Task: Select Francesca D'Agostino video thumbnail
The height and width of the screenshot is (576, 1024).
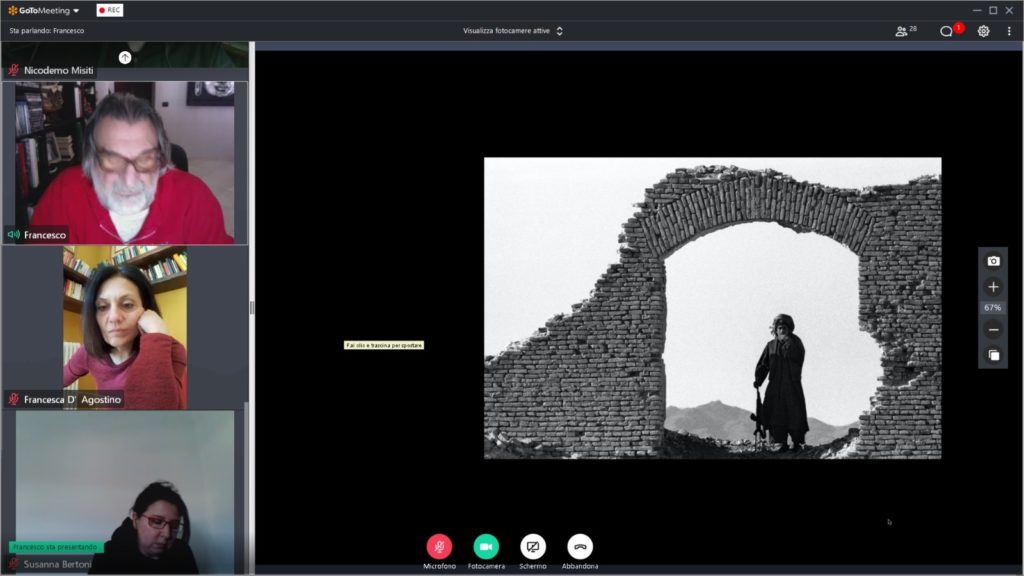Action: [125, 327]
